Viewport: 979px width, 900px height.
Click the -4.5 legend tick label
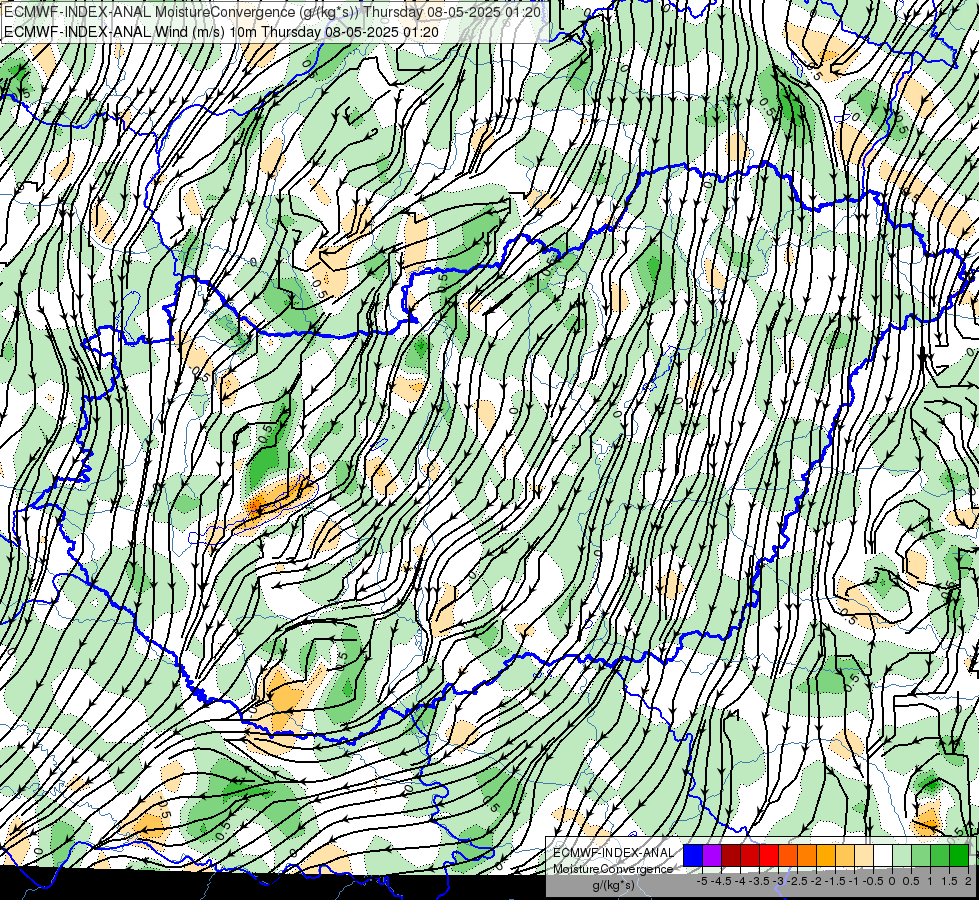coord(721,881)
